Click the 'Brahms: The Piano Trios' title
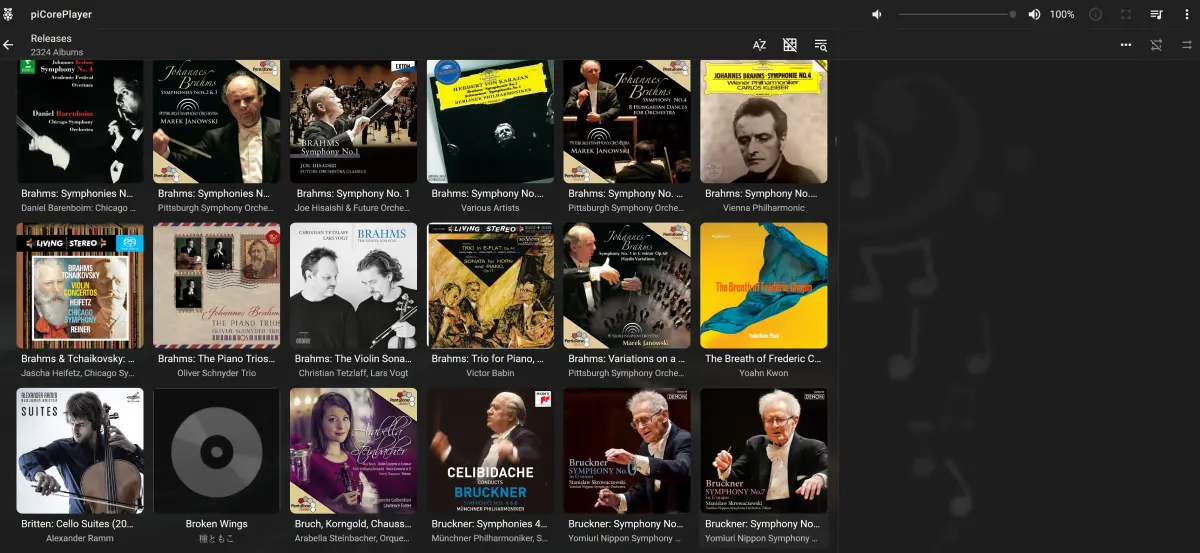The image size is (1200, 553). click(216, 359)
